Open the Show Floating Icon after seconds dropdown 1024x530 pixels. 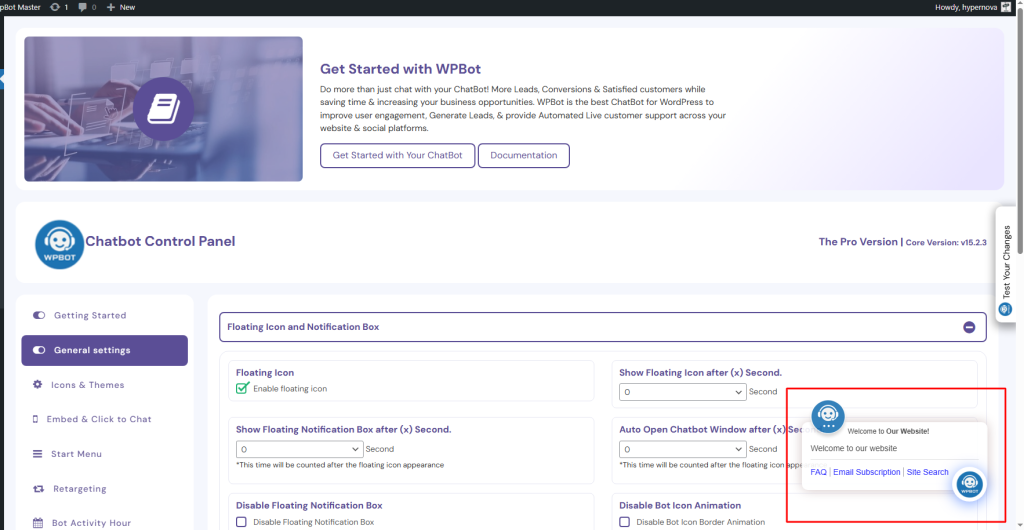point(682,392)
